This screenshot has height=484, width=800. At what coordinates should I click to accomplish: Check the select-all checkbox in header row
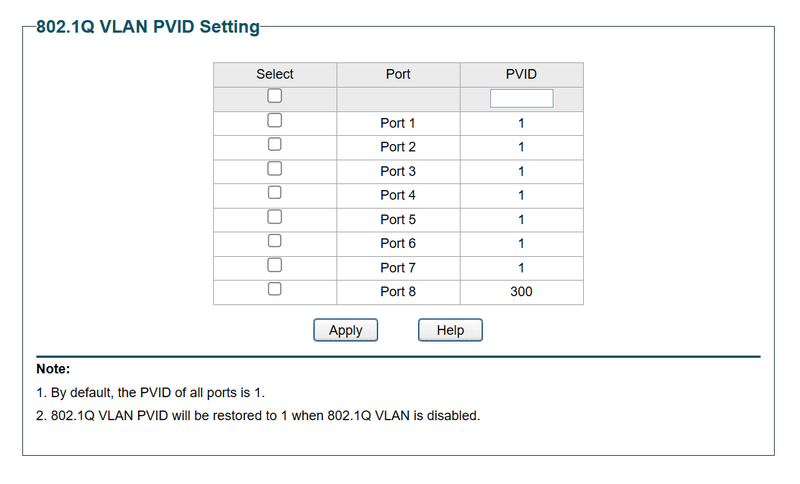pos(274,96)
